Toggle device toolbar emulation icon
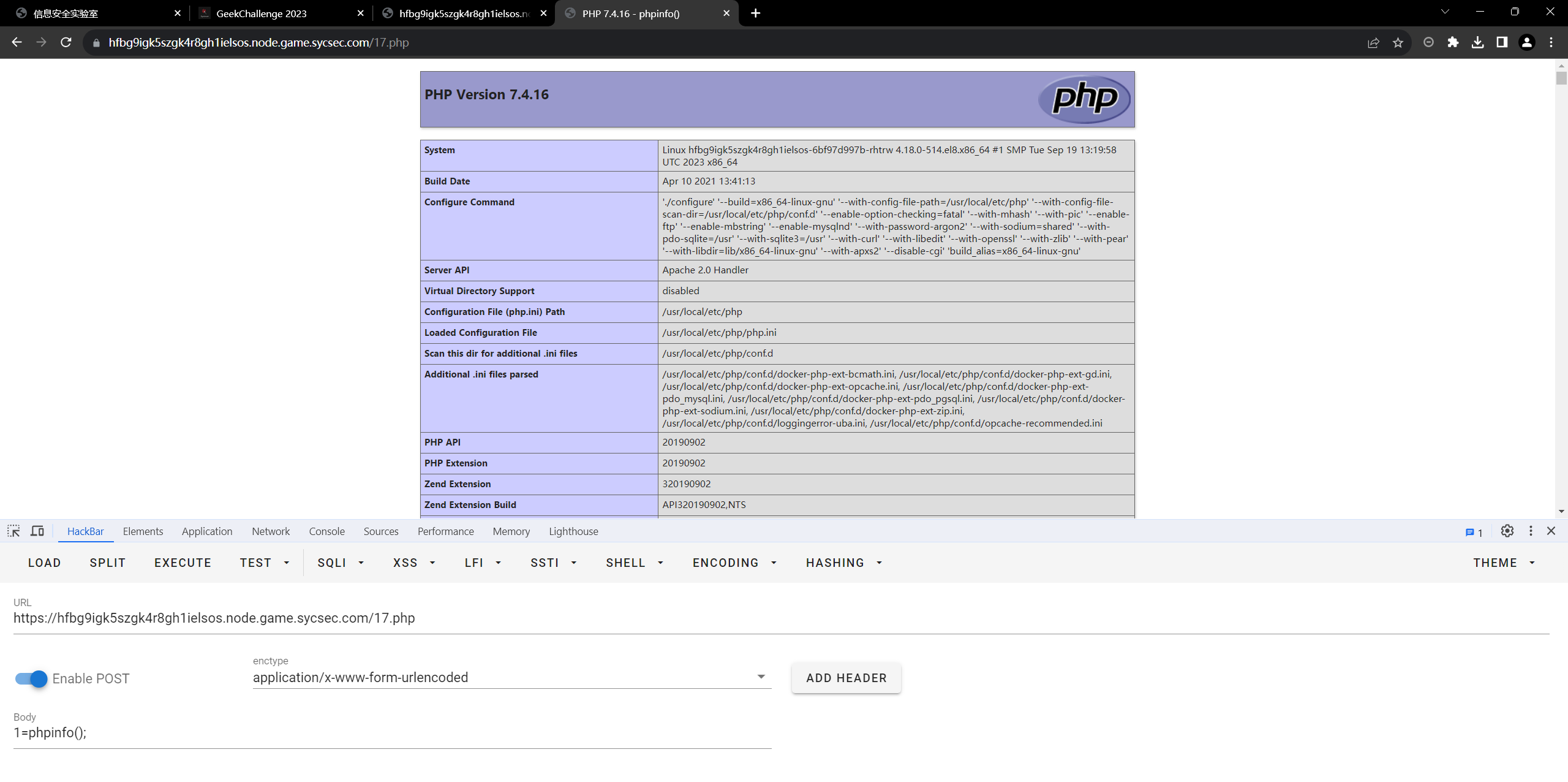 click(x=37, y=531)
